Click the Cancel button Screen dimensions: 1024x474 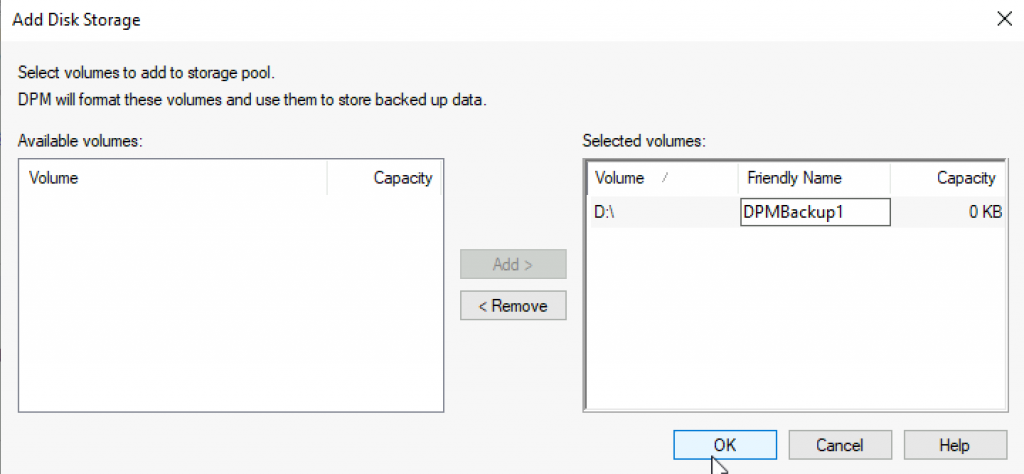pyautogui.click(x=840, y=445)
